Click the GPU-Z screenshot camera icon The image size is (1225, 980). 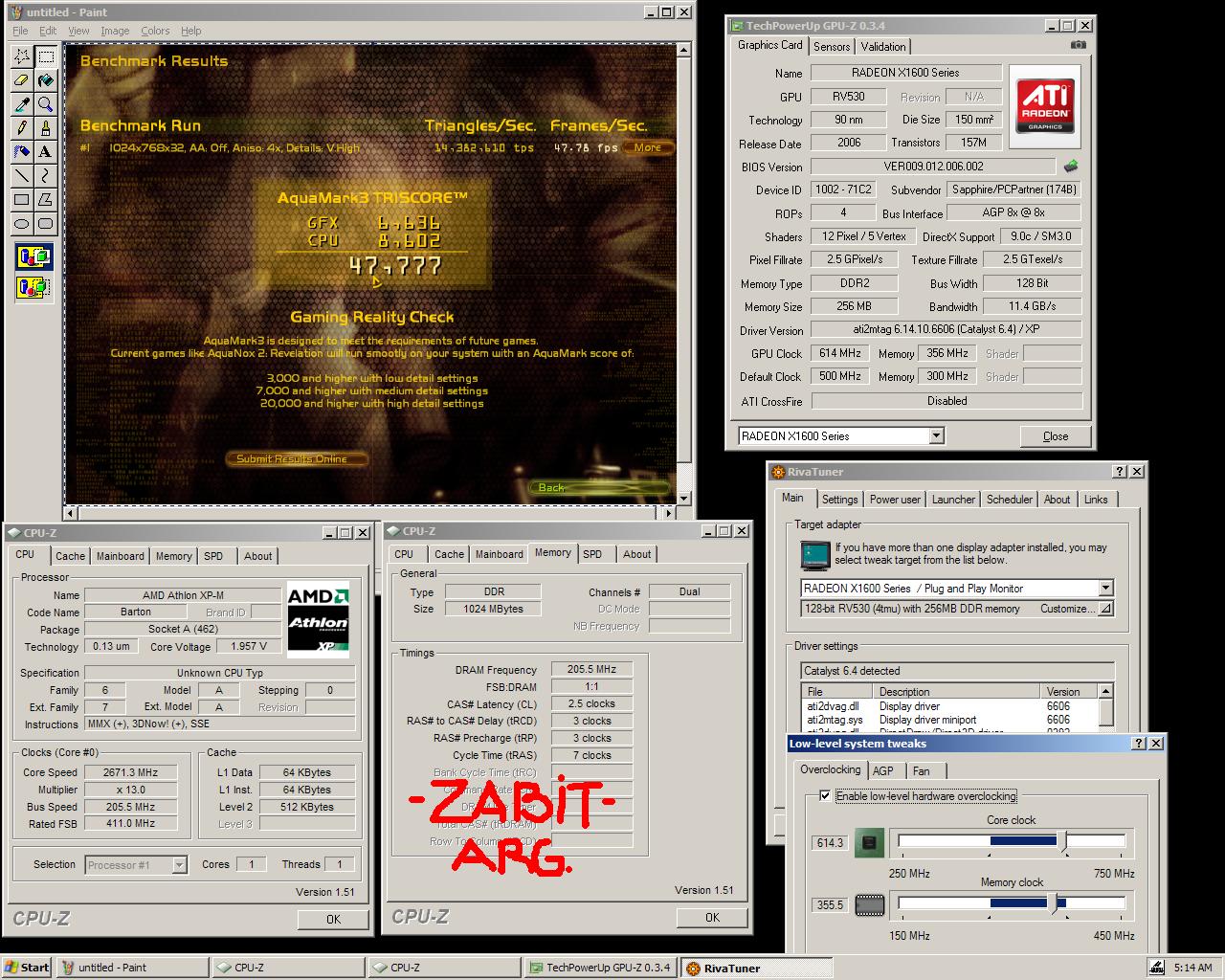1079,45
